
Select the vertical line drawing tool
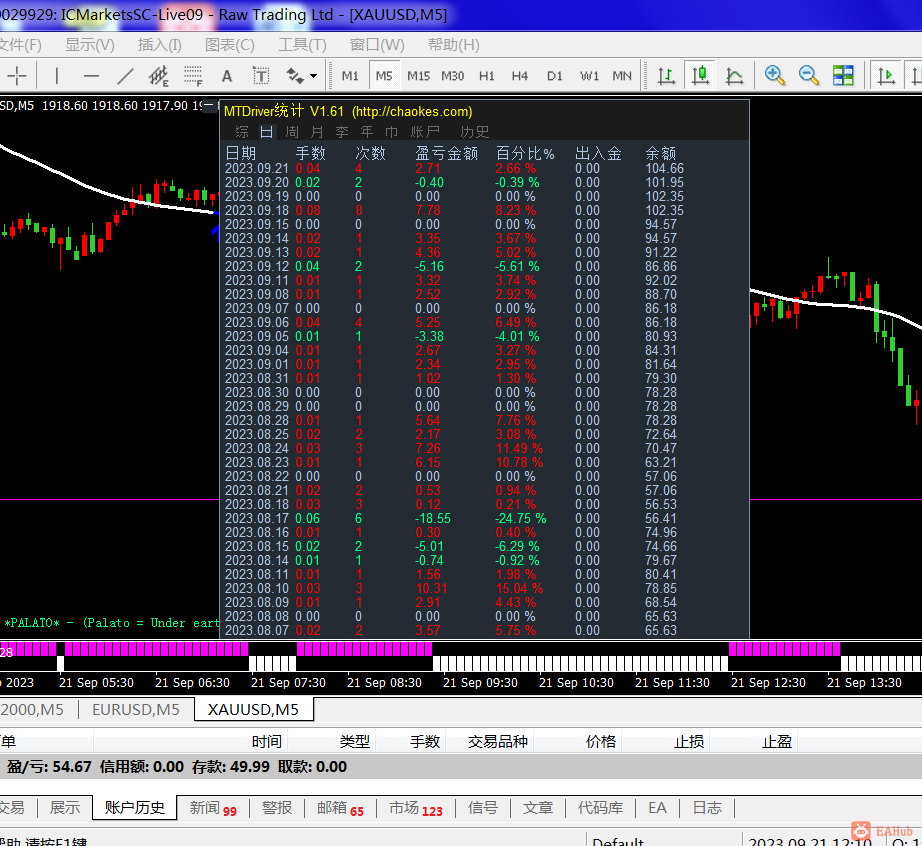point(56,76)
